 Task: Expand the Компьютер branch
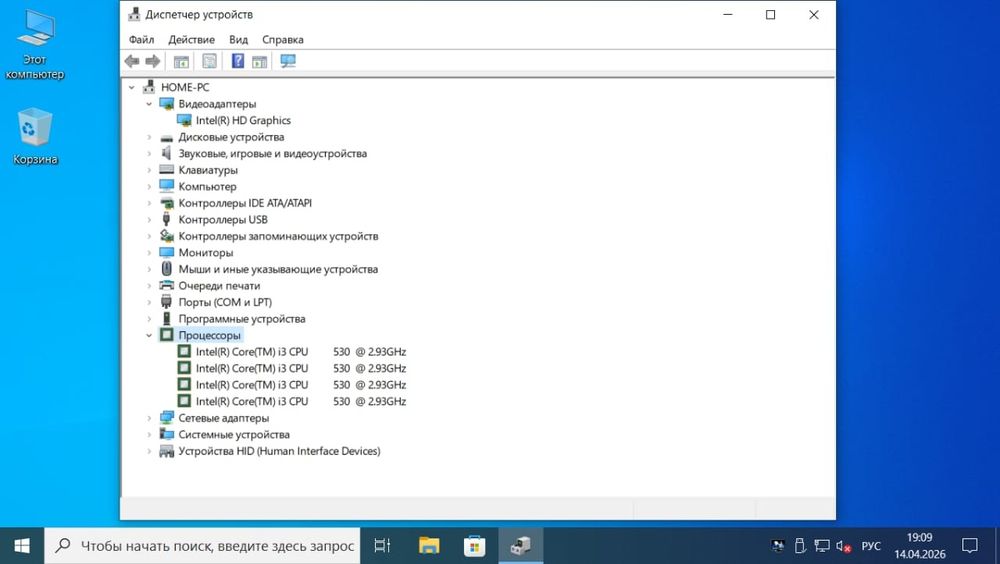click(x=149, y=187)
